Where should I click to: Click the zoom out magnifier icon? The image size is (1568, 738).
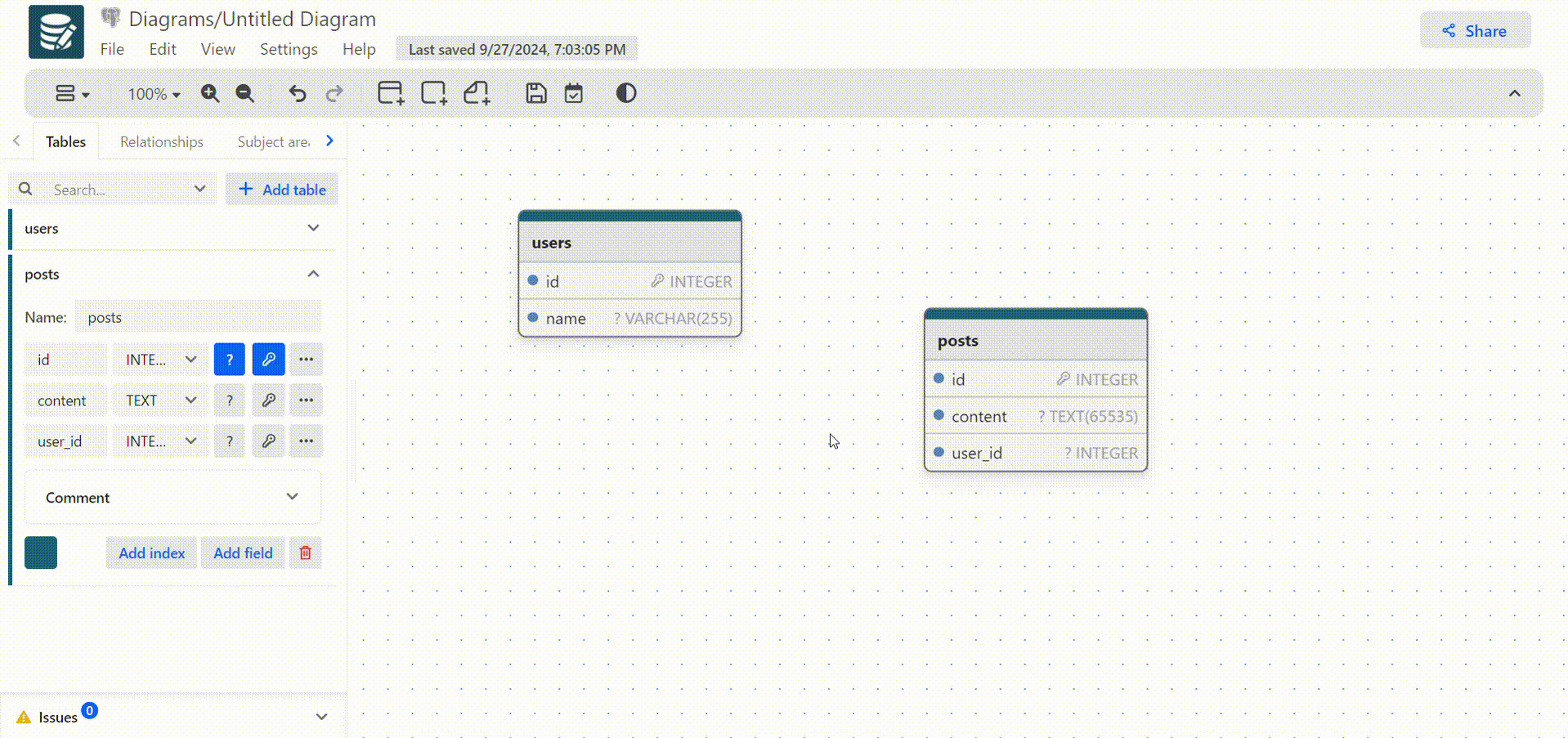pos(244,94)
